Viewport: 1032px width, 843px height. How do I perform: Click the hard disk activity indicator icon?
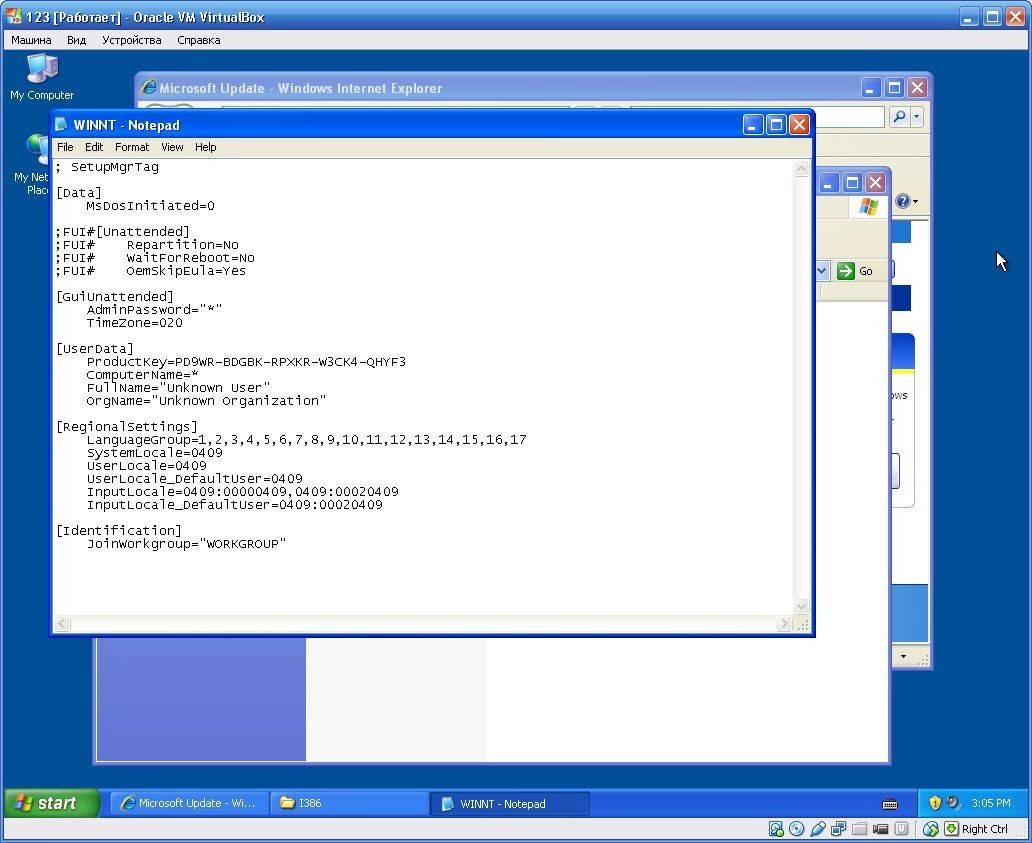pyautogui.click(x=777, y=829)
